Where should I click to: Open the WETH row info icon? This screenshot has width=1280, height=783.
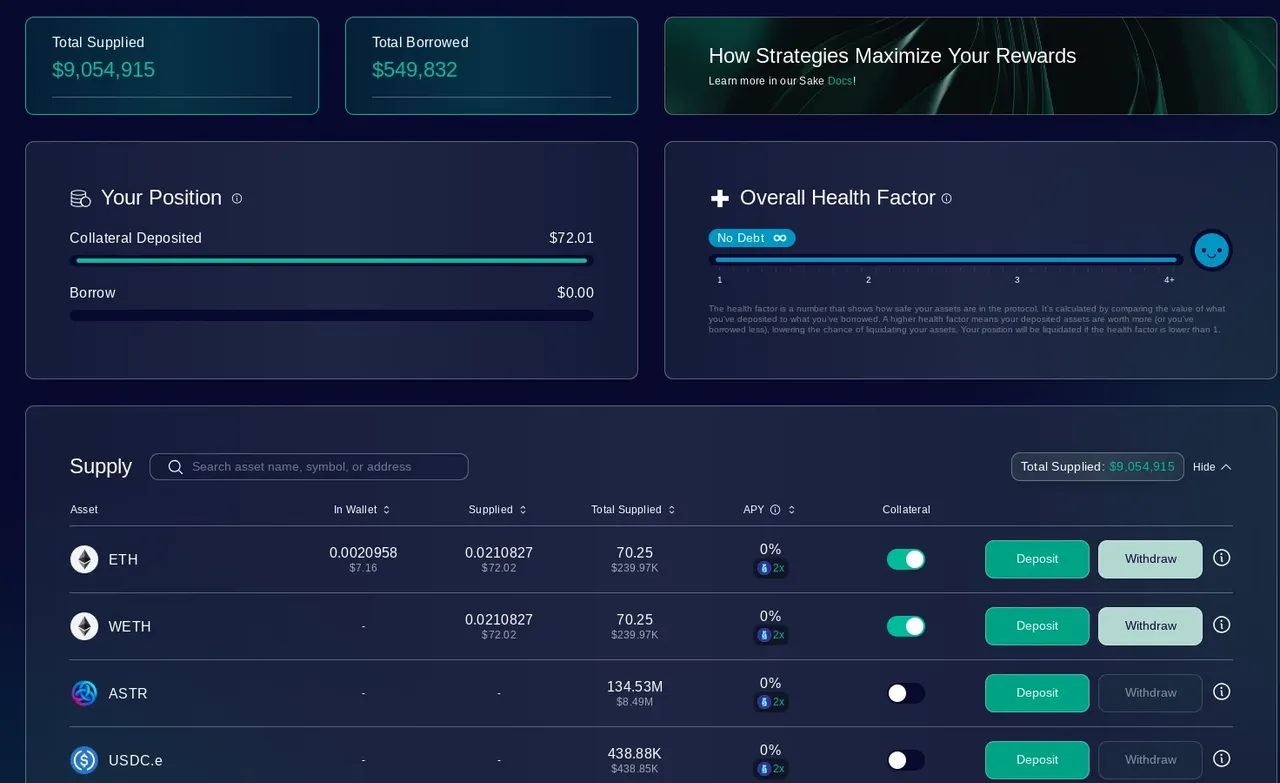(x=1221, y=625)
